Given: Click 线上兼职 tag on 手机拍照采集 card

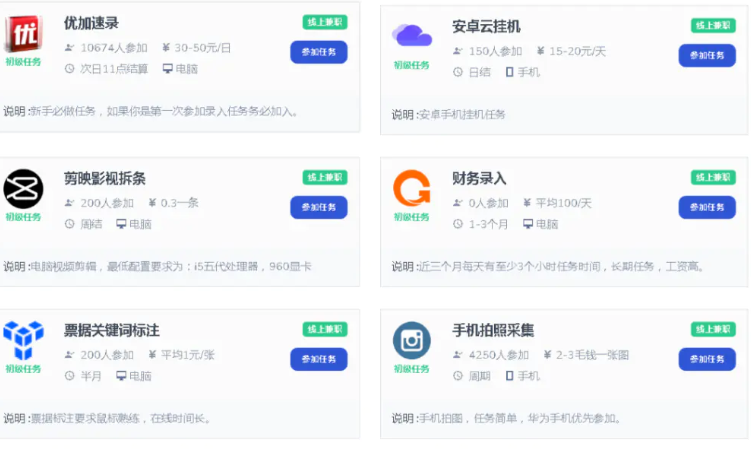Looking at the screenshot, I should (x=713, y=329).
